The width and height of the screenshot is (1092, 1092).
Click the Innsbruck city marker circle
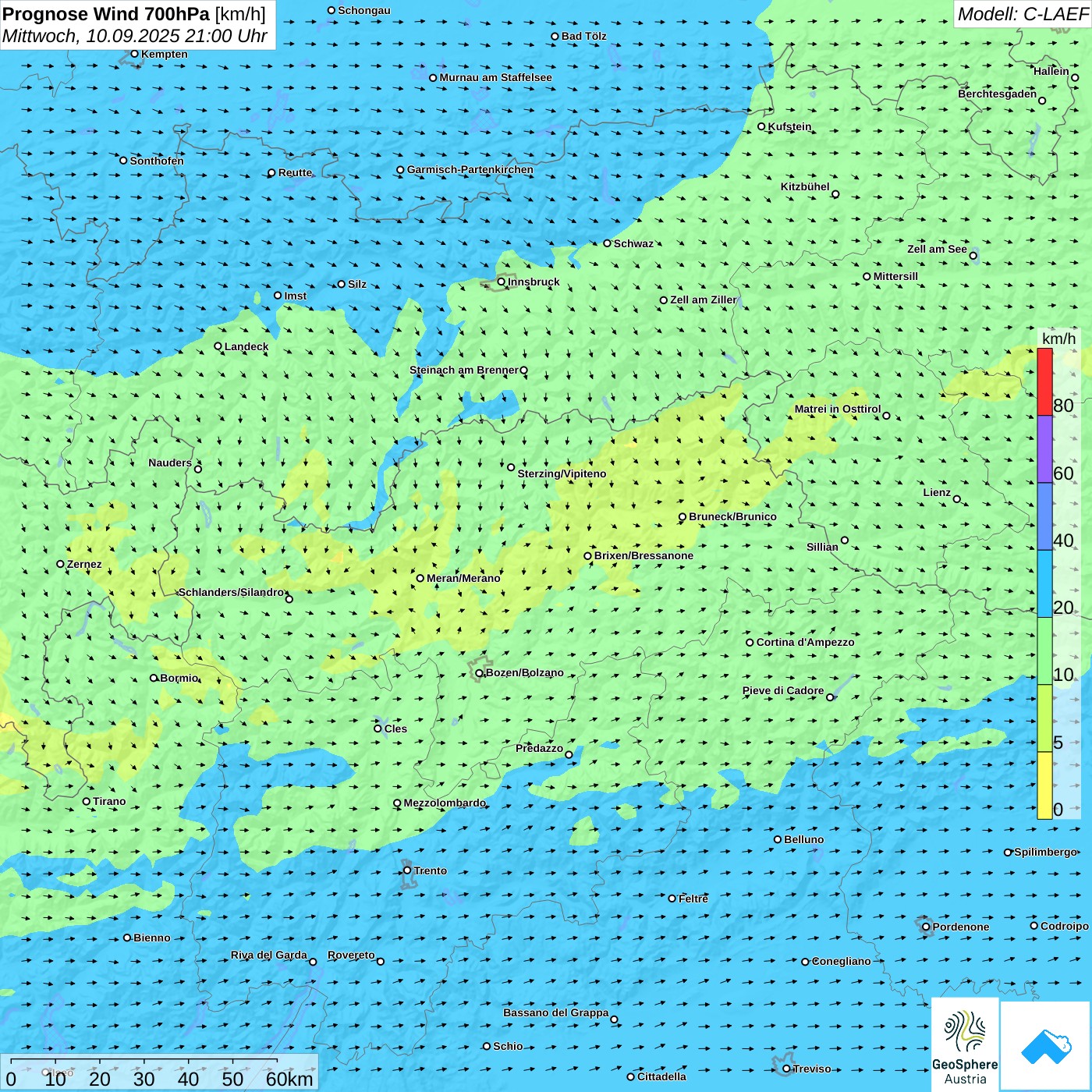click(x=501, y=282)
